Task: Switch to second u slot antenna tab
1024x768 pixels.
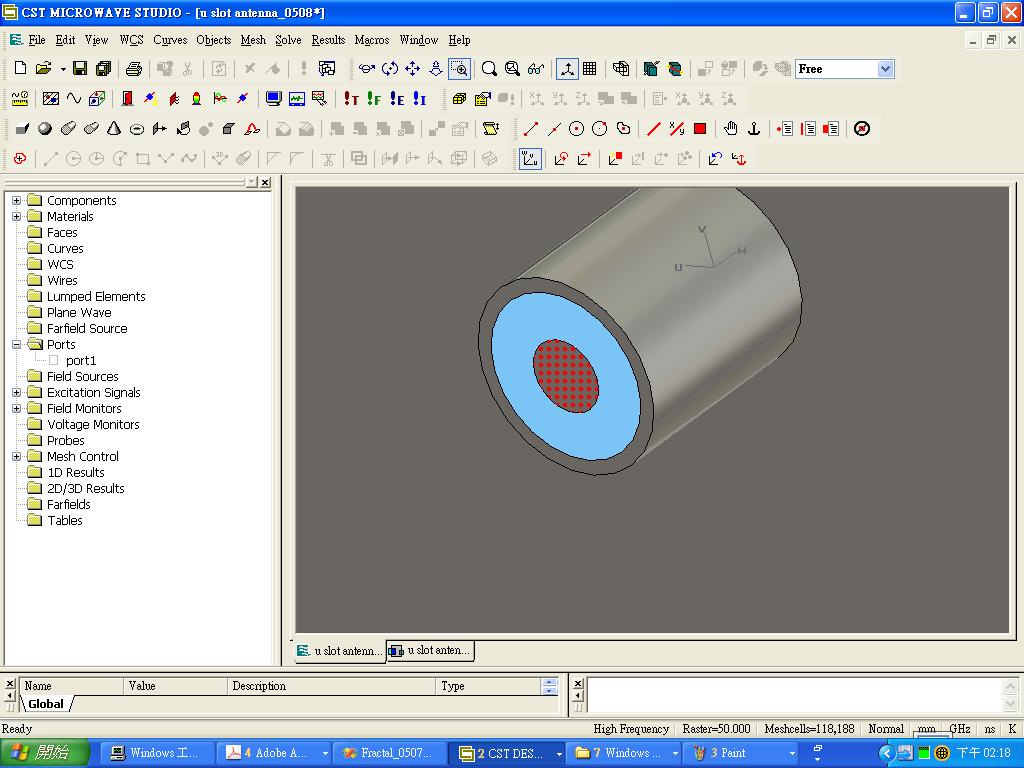Action: tap(430, 650)
